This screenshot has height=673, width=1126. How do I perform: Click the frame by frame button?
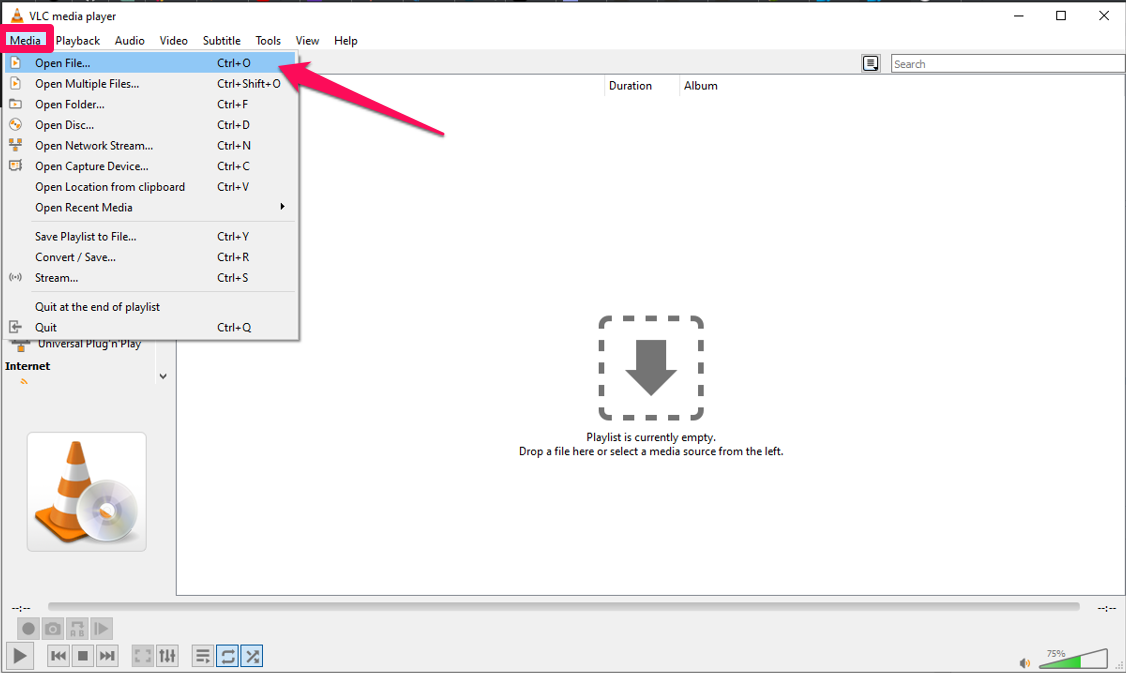click(101, 629)
